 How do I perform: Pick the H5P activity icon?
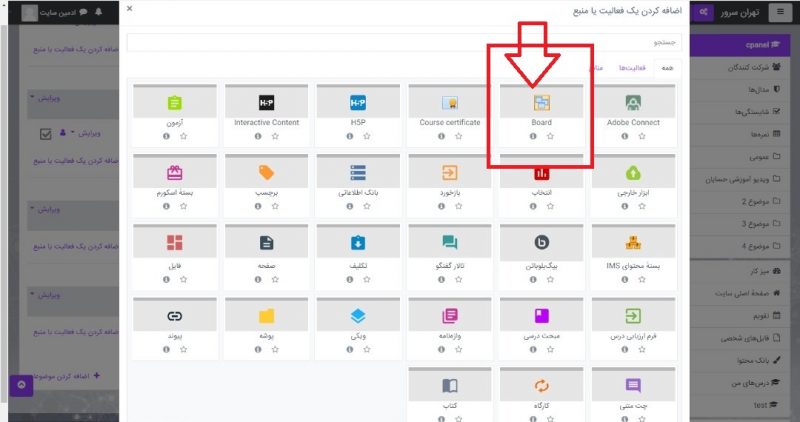tap(358, 103)
